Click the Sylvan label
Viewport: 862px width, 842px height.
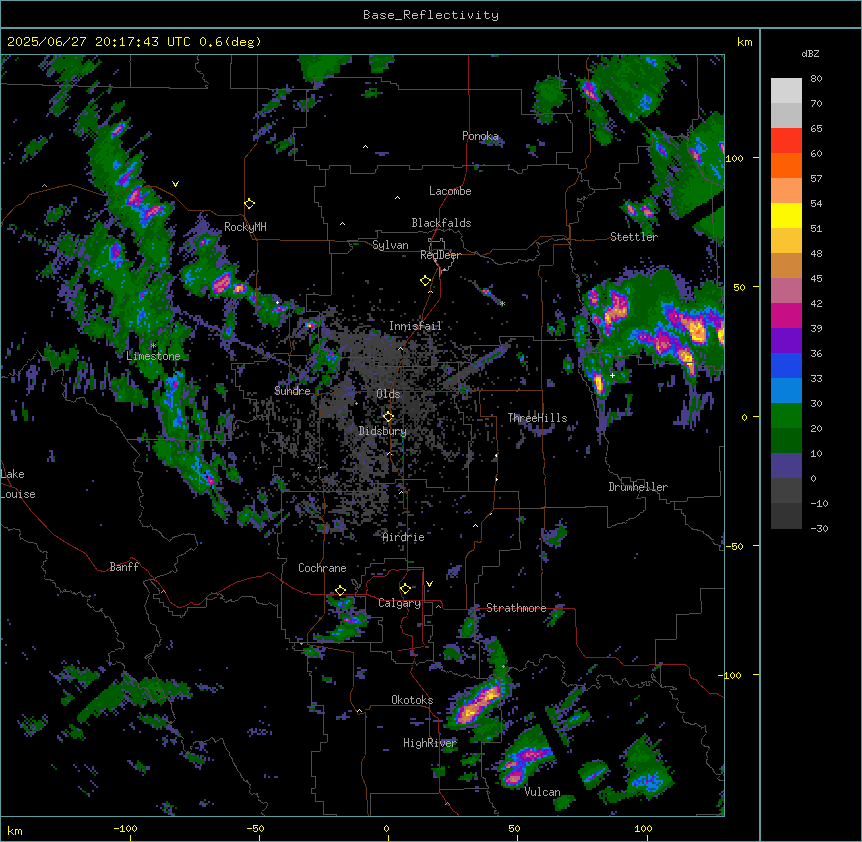click(390, 245)
